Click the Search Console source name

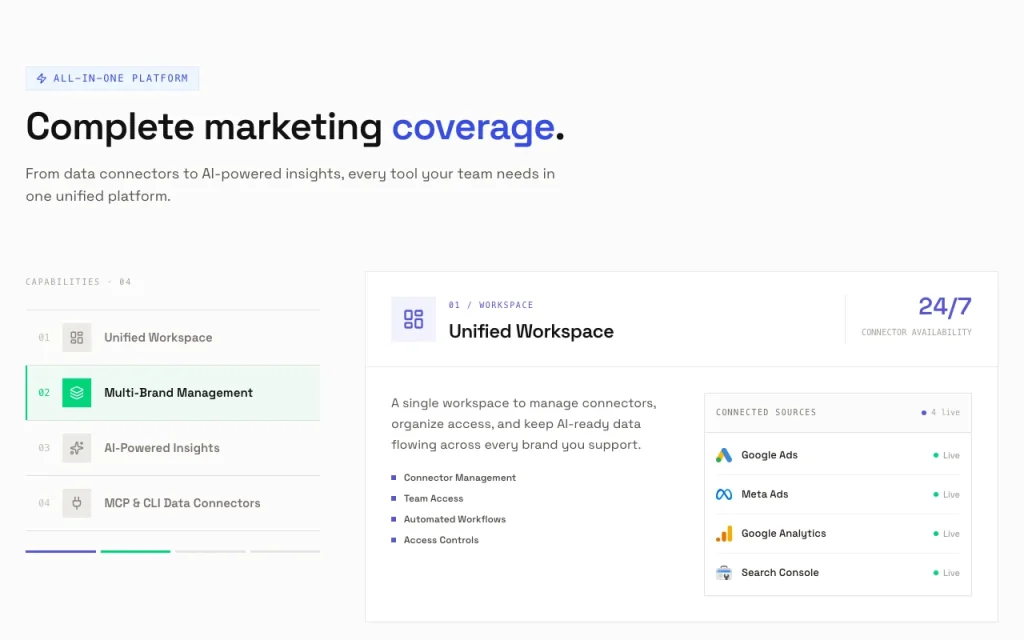(780, 573)
